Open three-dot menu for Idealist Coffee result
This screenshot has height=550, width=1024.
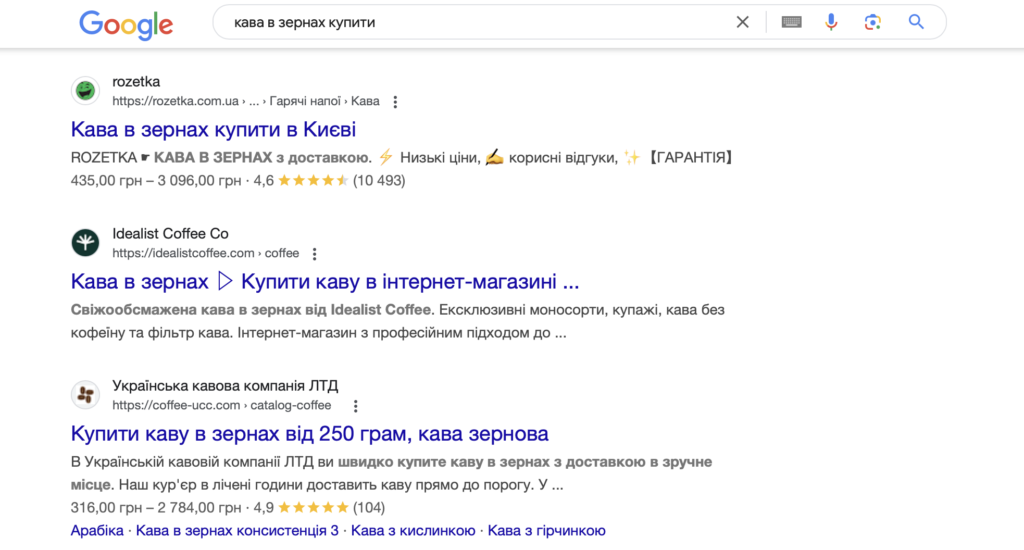click(315, 254)
